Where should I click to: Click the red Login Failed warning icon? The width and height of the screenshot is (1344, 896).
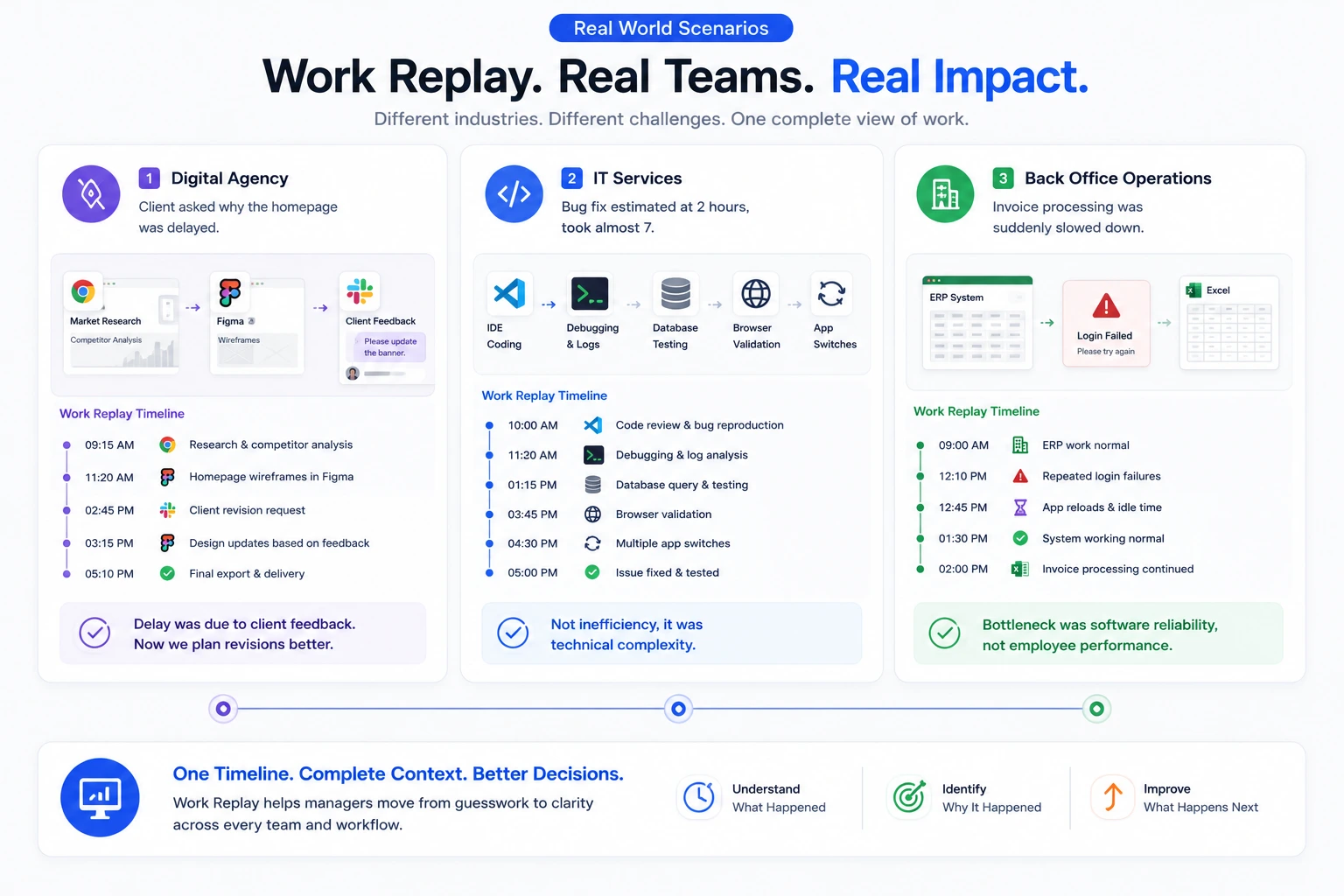(1106, 305)
